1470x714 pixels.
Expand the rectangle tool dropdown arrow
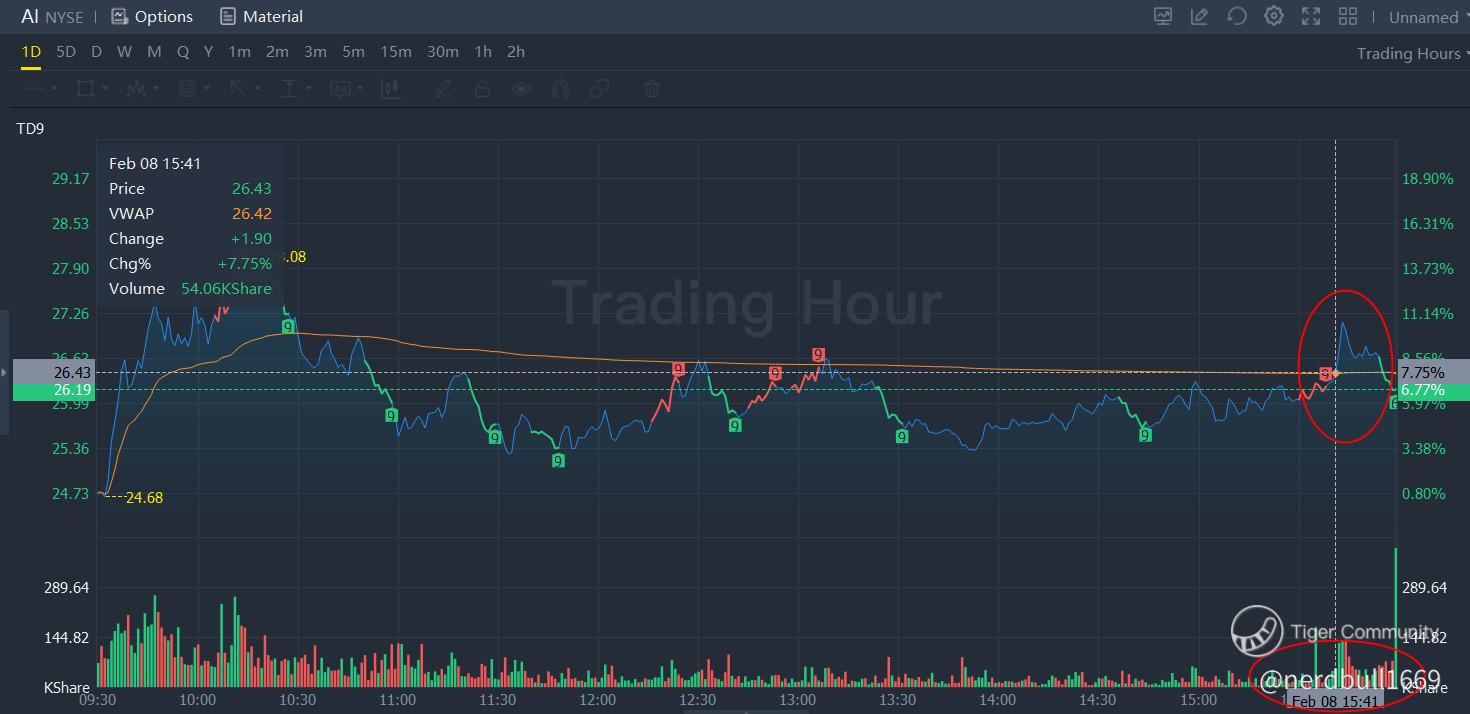point(105,89)
